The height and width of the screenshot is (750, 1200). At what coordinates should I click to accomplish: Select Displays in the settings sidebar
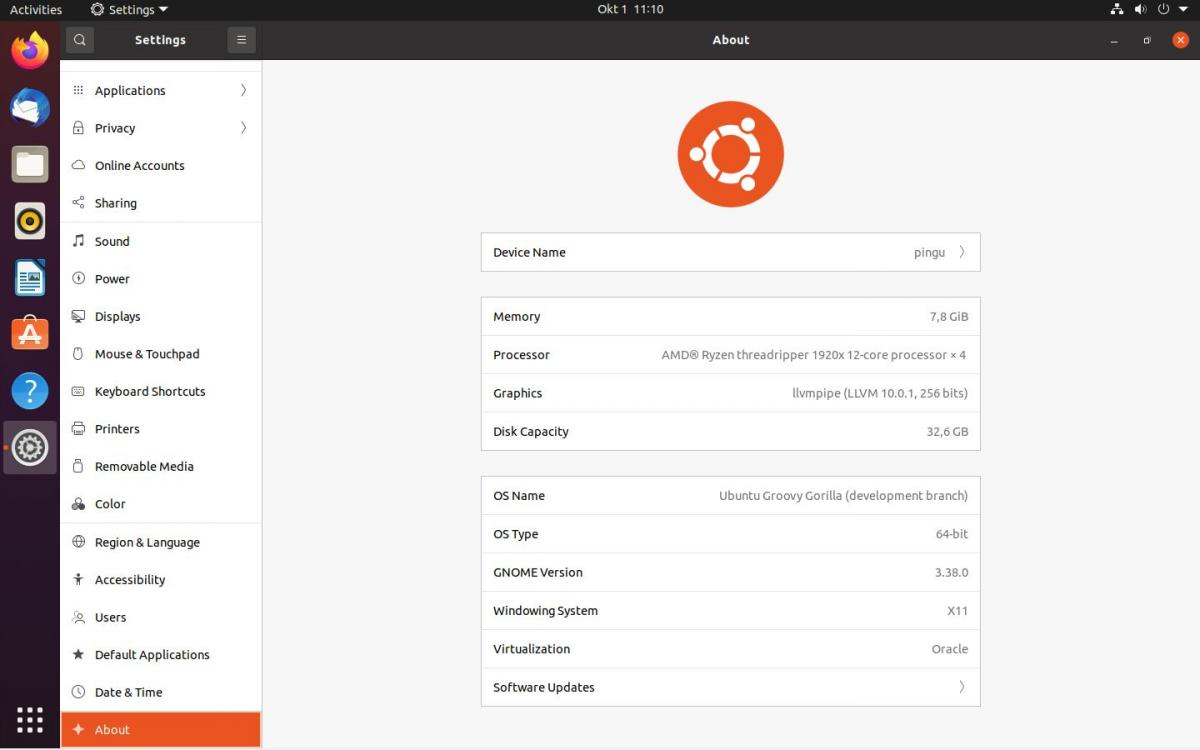(x=117, y=317)
